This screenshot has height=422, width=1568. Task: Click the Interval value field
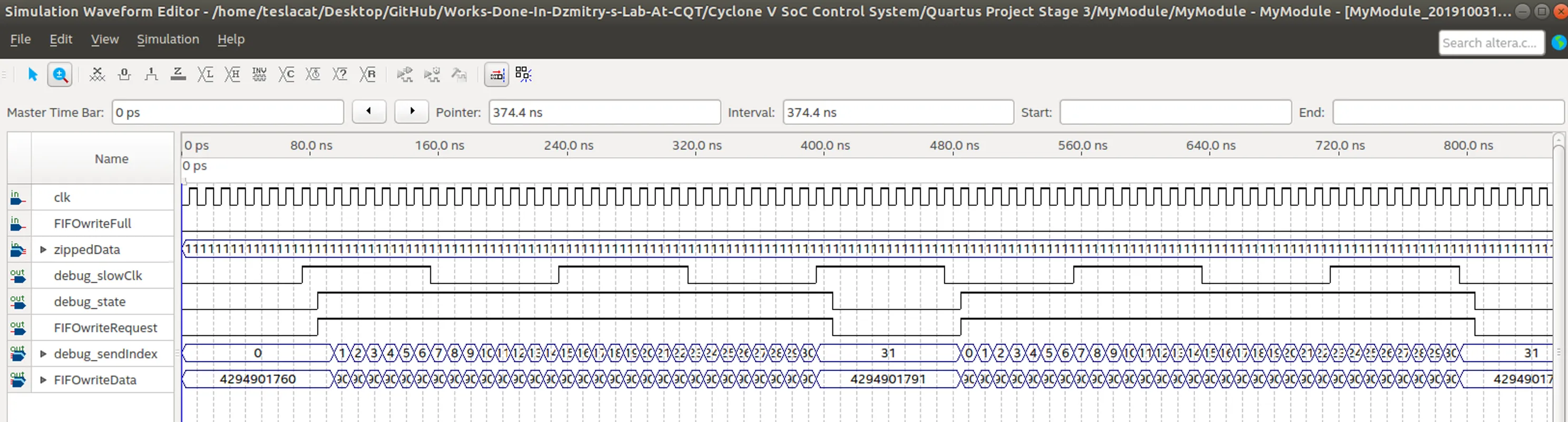tap(898, 112)
